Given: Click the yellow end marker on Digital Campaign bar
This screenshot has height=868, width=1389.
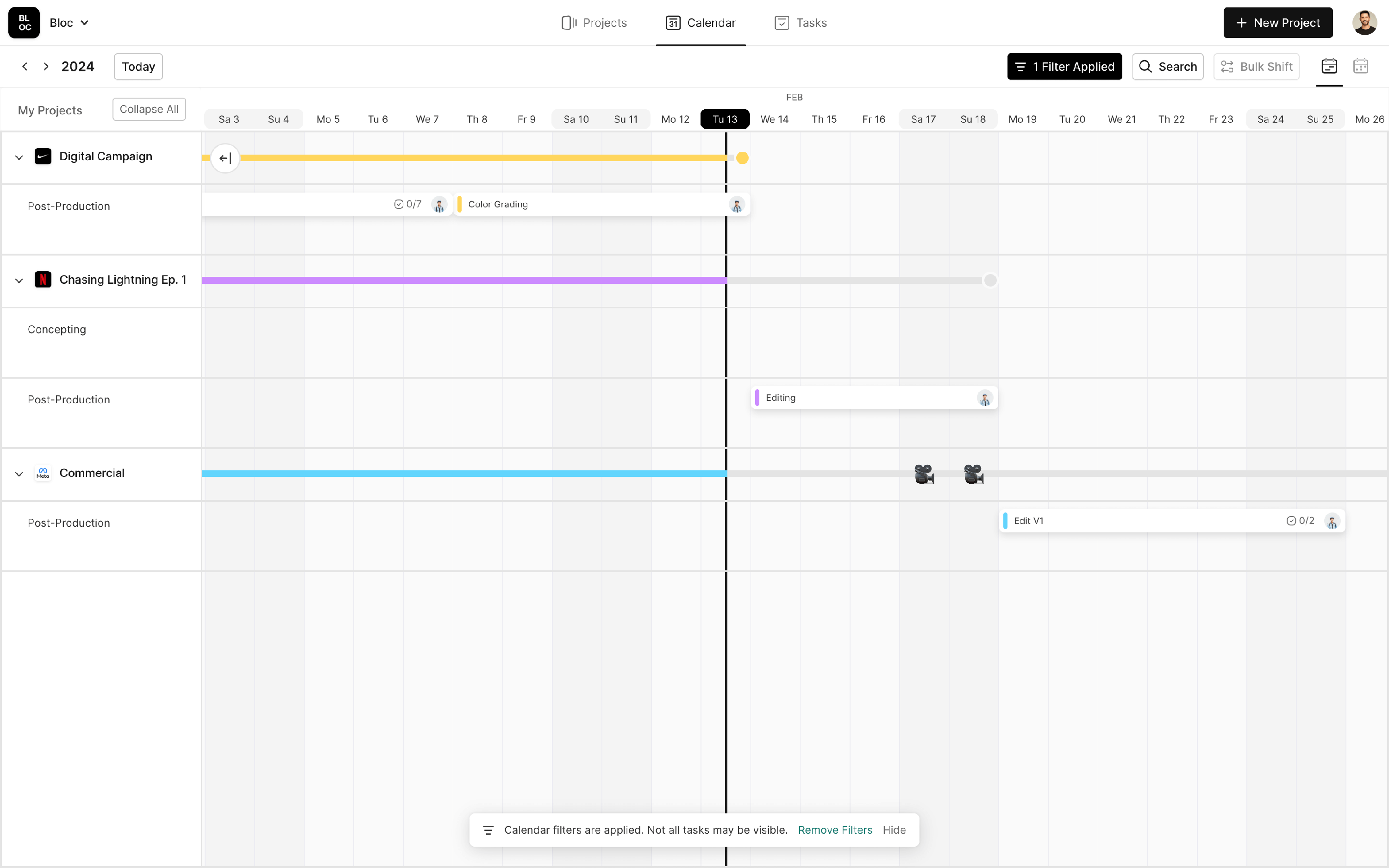Looking at the screenshot, I should pos(742,158).
